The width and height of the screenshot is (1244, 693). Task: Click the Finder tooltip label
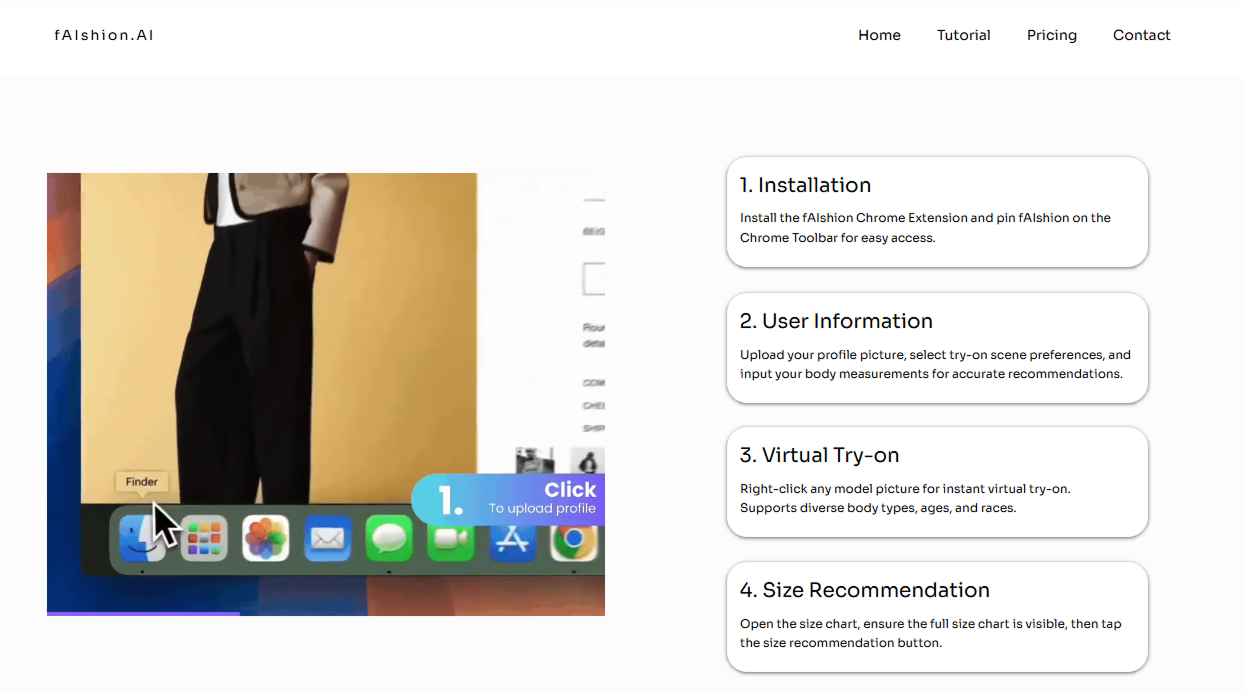(142, 481)
